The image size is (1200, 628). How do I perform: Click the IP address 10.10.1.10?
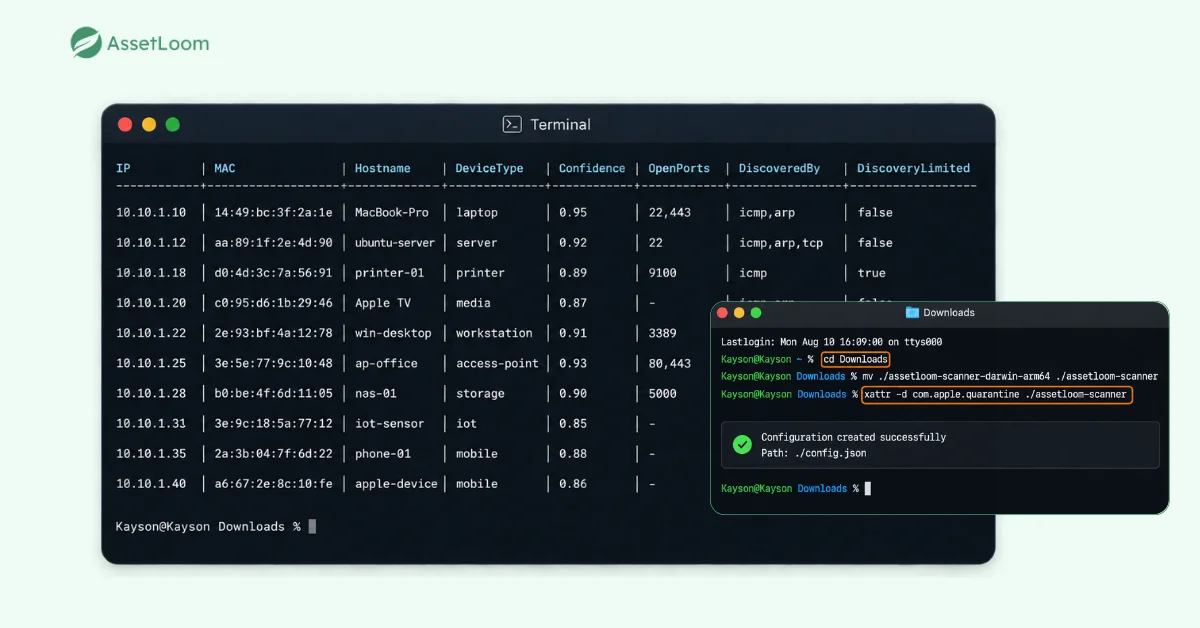[151, 213]
